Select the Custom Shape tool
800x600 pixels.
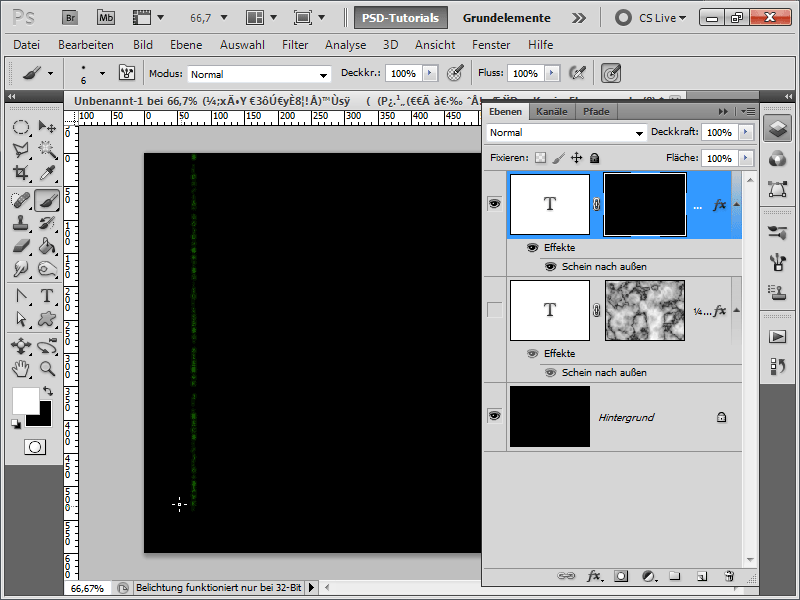(47, 319)
